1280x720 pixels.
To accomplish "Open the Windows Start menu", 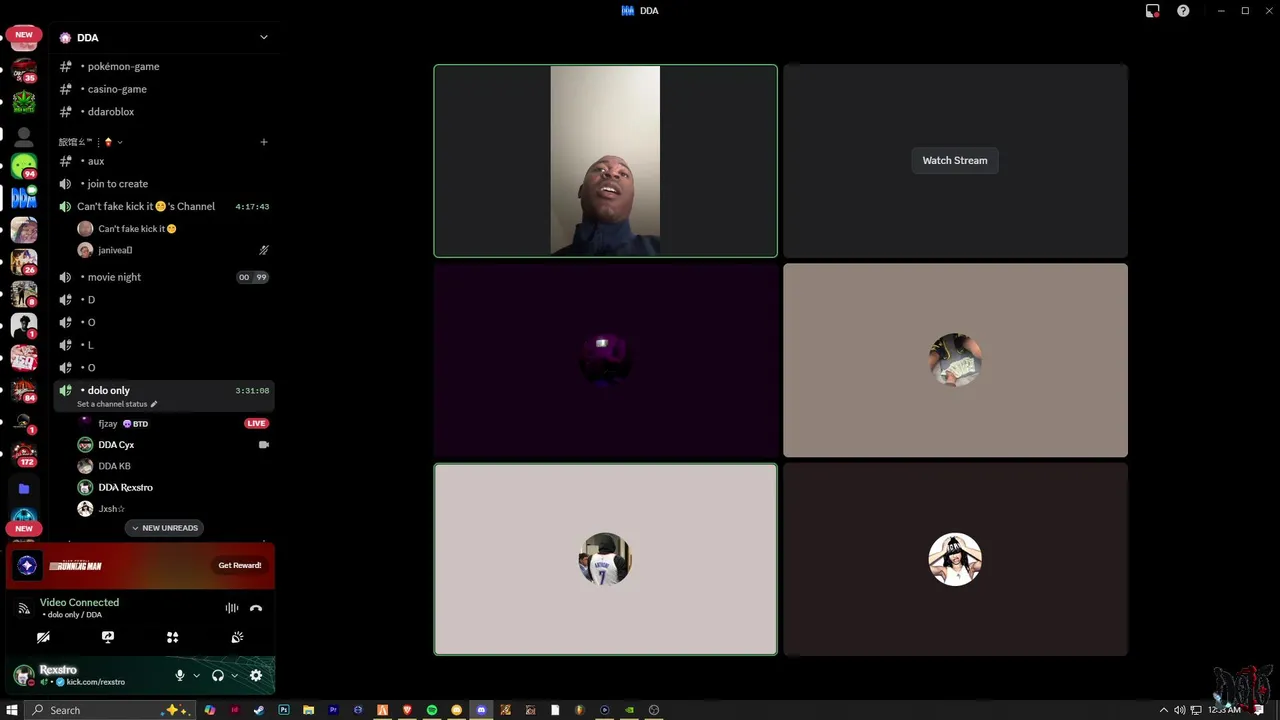I will (x=11, y=710).
